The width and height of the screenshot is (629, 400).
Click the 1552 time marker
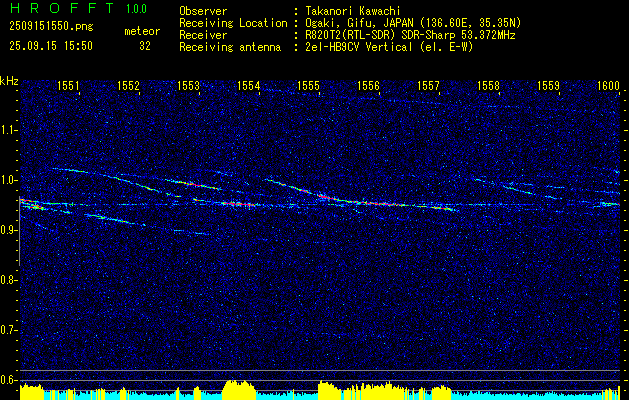(128, 85)
